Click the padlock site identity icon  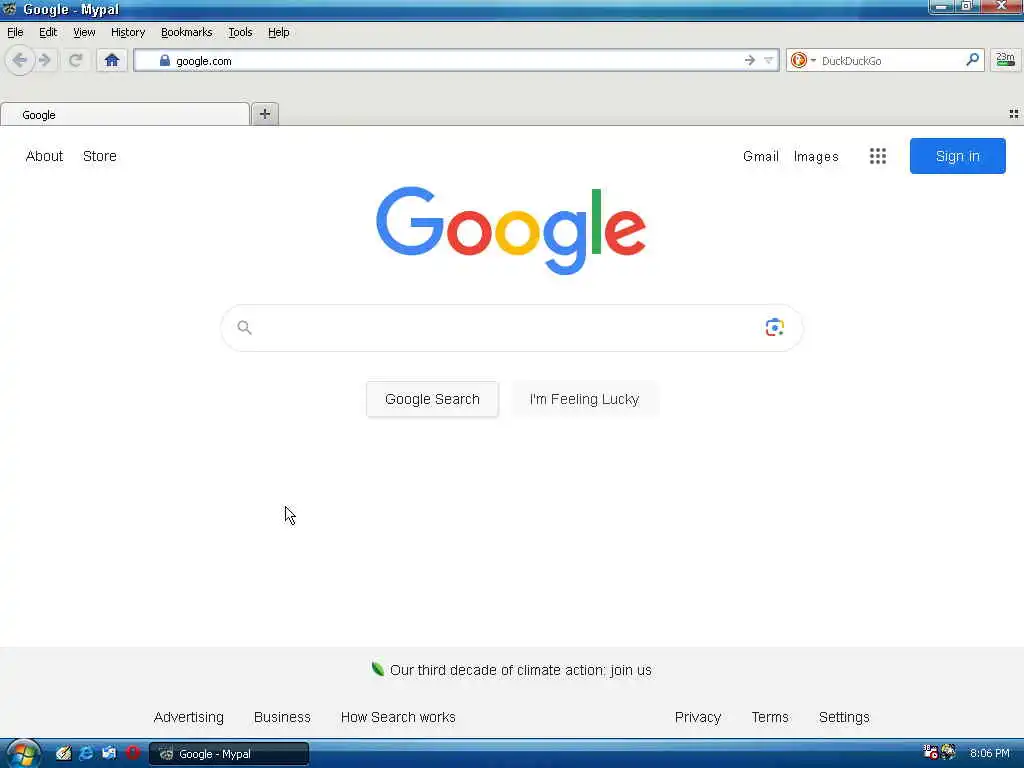pyautogui.click(x=165, y=61)
